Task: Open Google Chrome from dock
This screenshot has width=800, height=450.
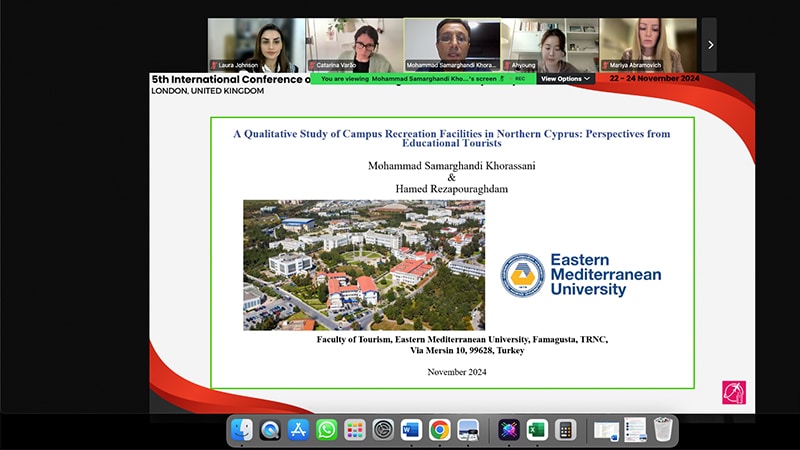Action: [x=439, y=430]
